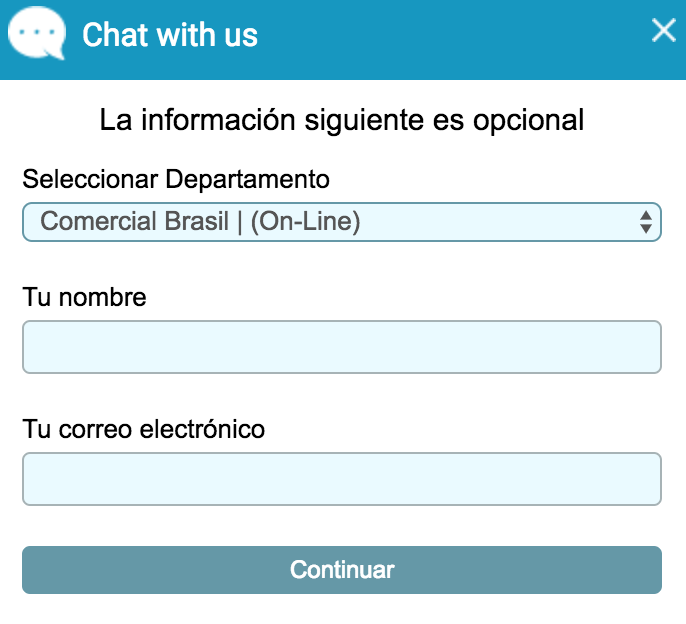Expand the department selector combo box

click(x=342, y=222)
